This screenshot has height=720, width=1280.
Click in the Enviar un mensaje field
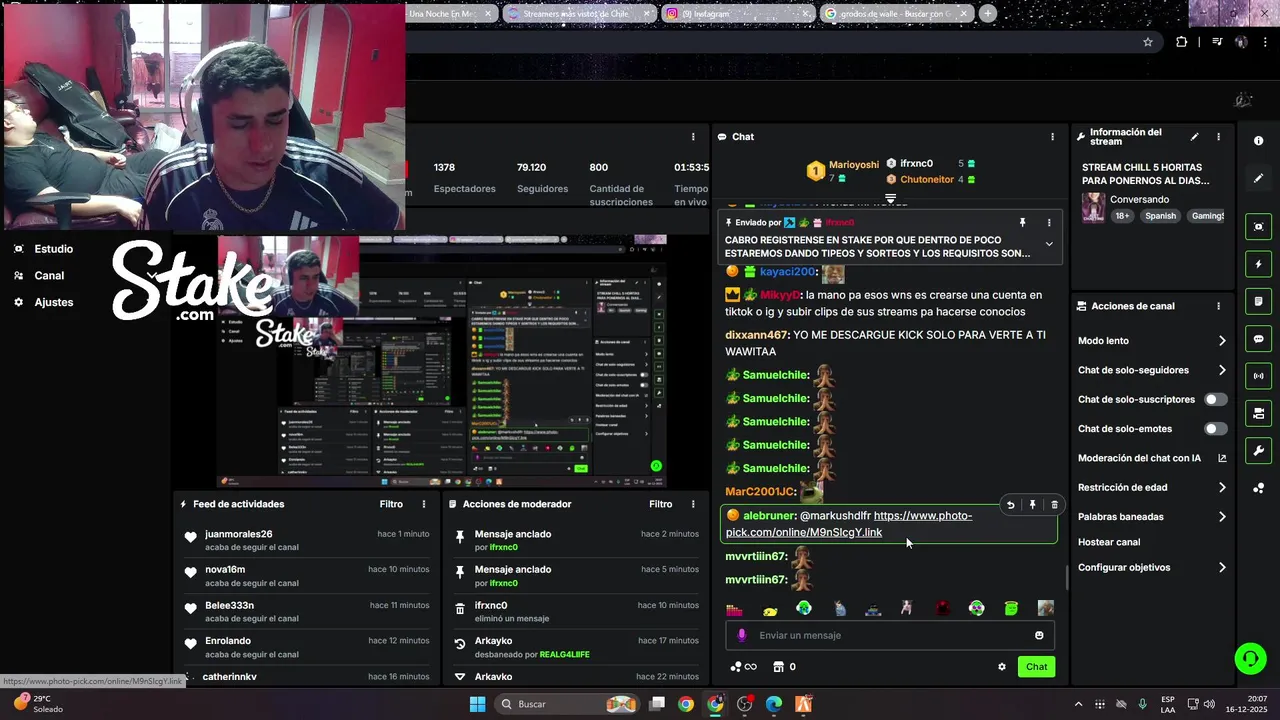[x=890, y=635]
